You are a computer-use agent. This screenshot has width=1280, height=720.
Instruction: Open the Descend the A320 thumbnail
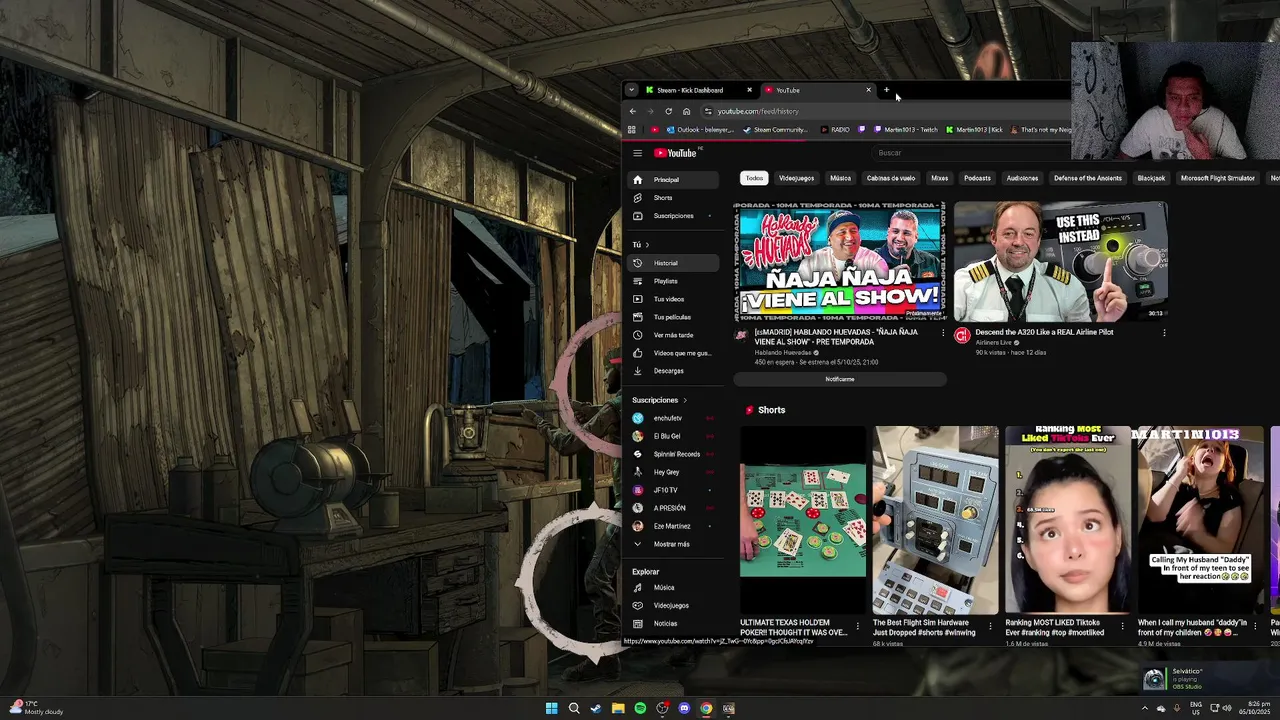coord(1061,262)
